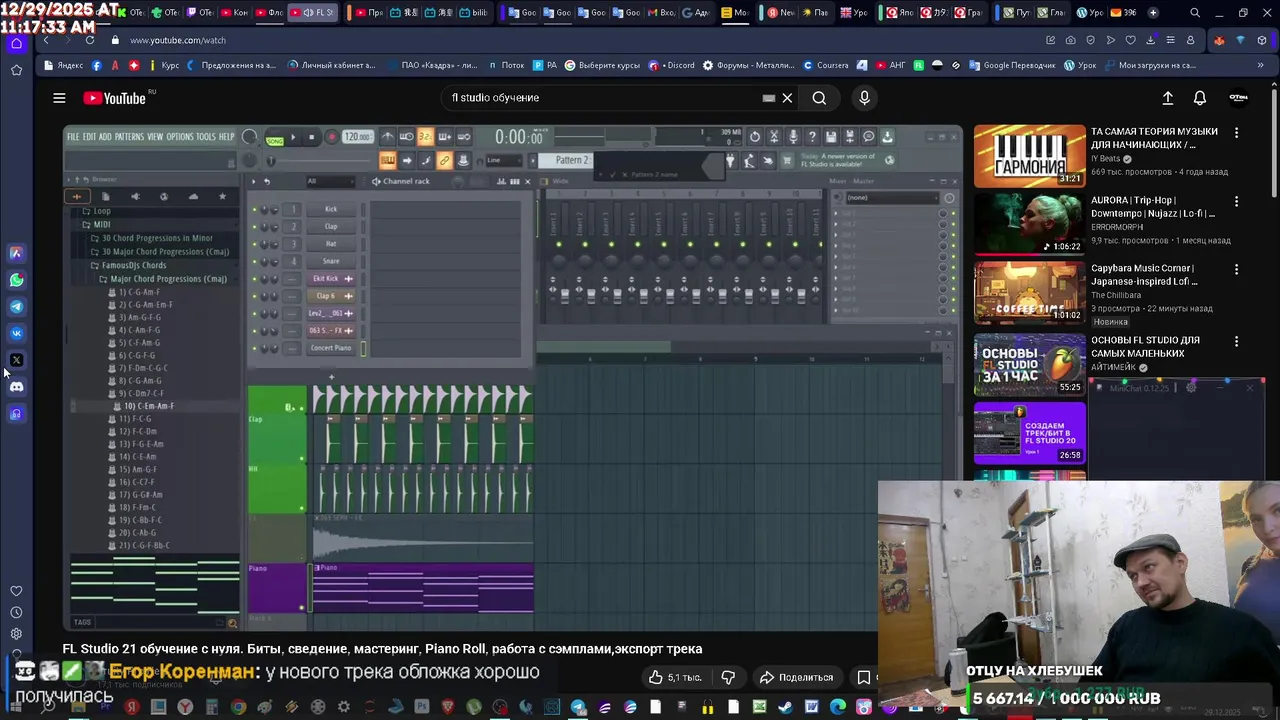Image resolution: width=1280 pixels, height=720 pixels.
Task: Toggle the green mute LED for Clap channel
Action: (254, 226)
